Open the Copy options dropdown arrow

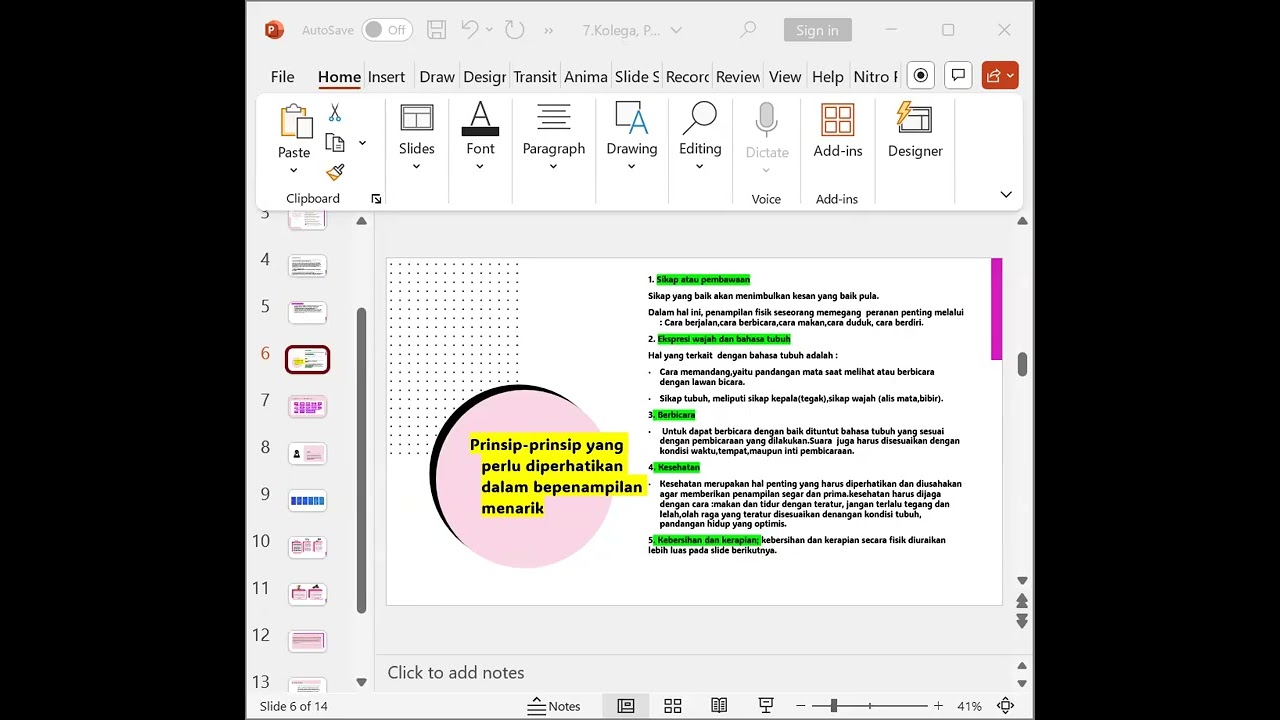click(x=362, y=143)
